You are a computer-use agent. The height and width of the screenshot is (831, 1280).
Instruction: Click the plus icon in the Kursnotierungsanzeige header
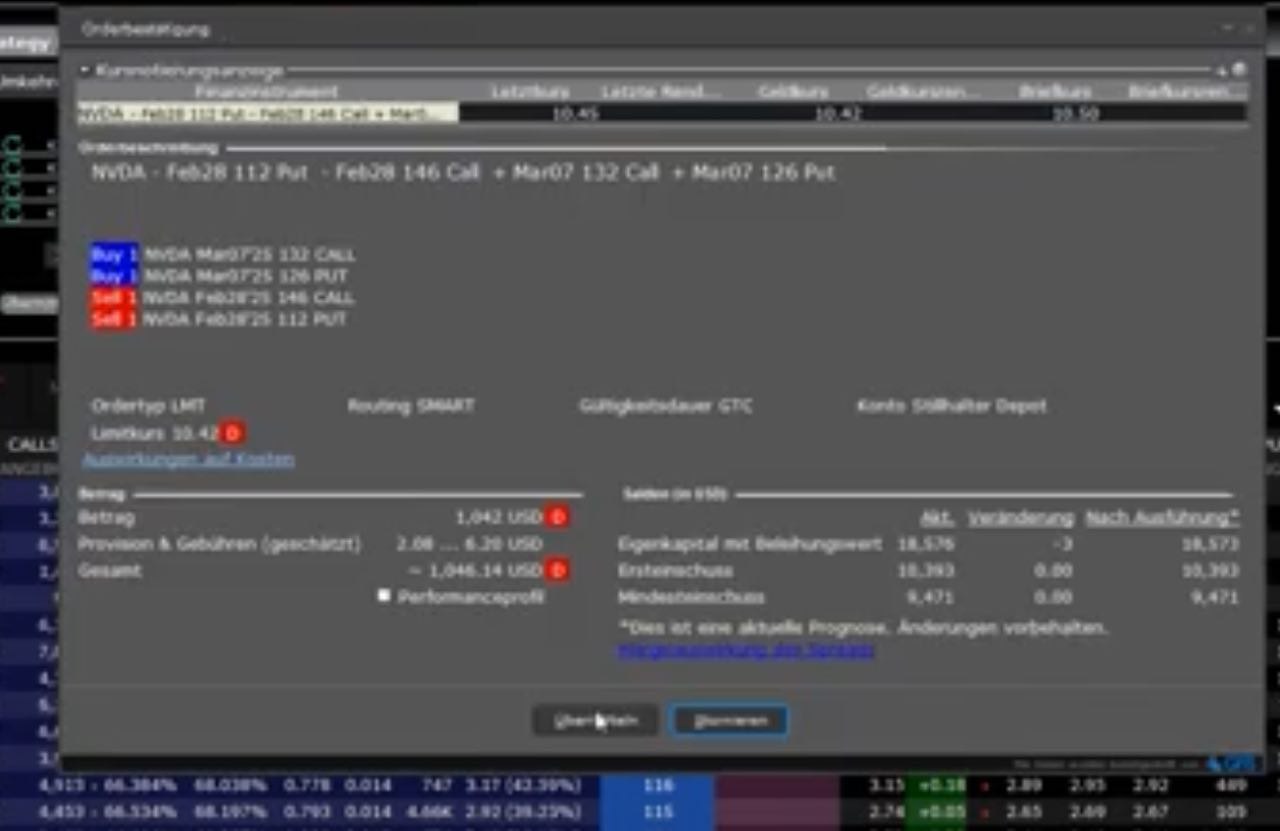coord(1221,71)
